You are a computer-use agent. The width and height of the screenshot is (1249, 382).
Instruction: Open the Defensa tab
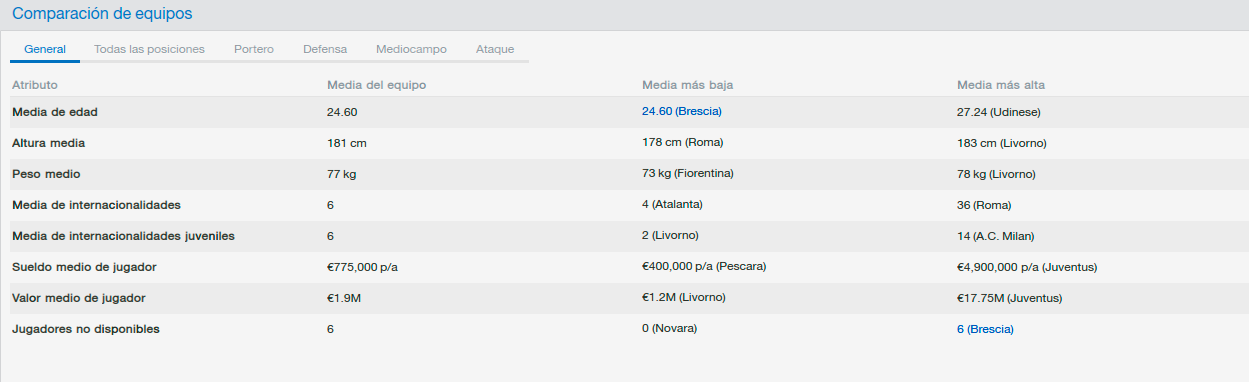(x=325, y=49)
